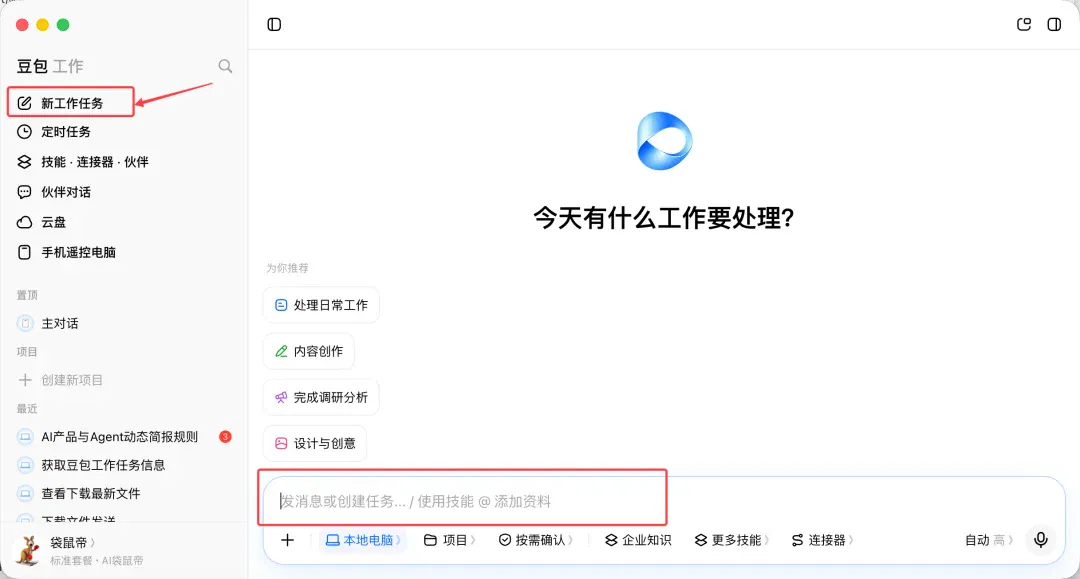Expand the 连接器 dropdown
Image resolution: width=1080 pixels, height=579 pixels.
click(x=822, y=540)
